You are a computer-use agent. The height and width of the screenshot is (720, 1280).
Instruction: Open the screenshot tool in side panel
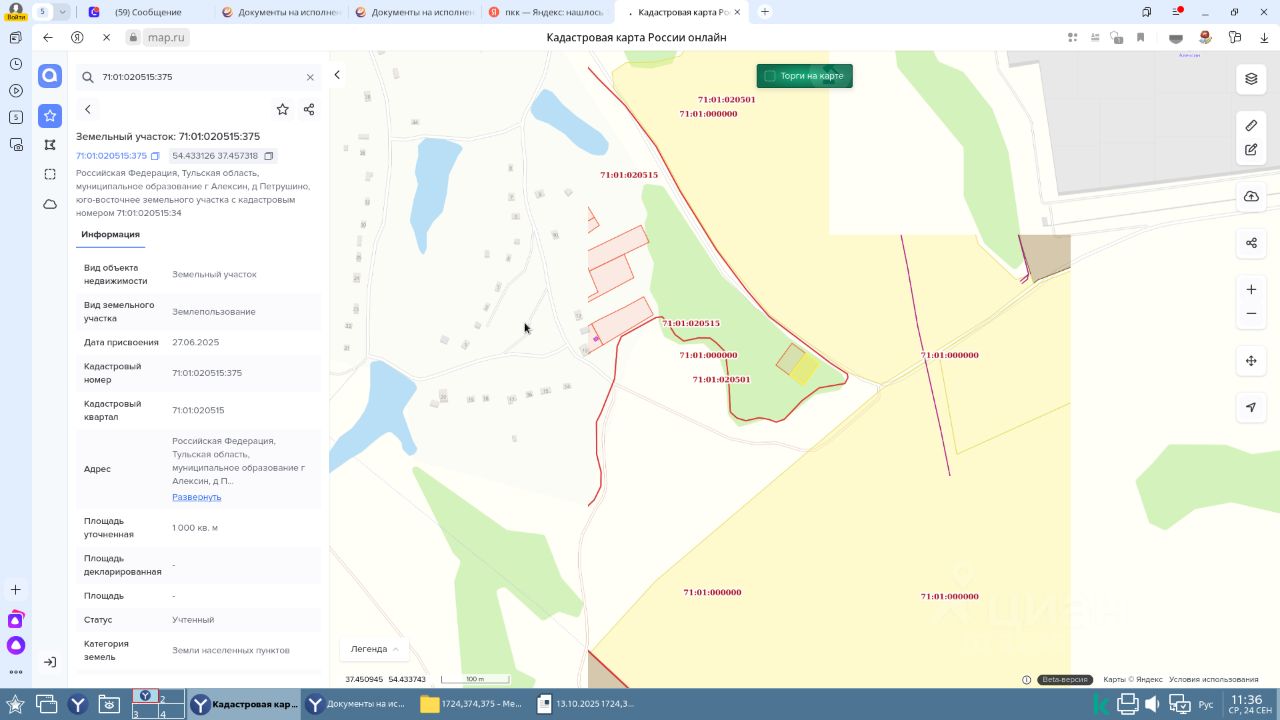[16, 144]
